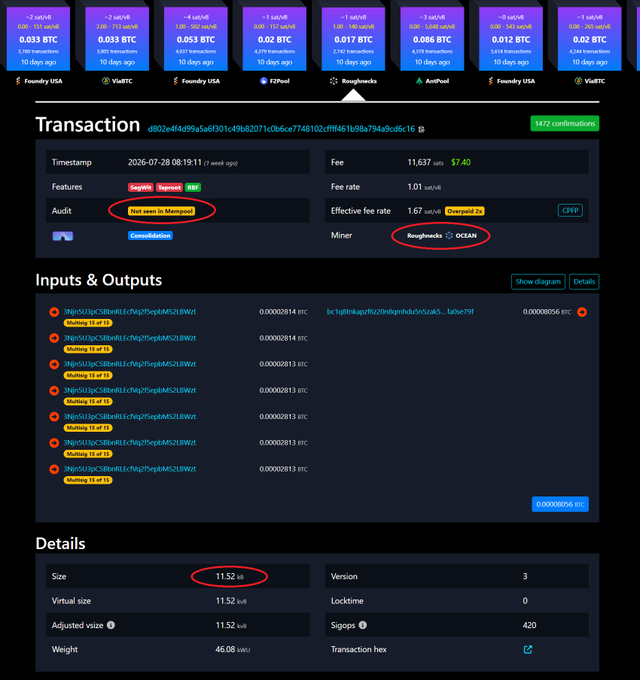Open the 0.012 BTC block

tap(511, 39)
